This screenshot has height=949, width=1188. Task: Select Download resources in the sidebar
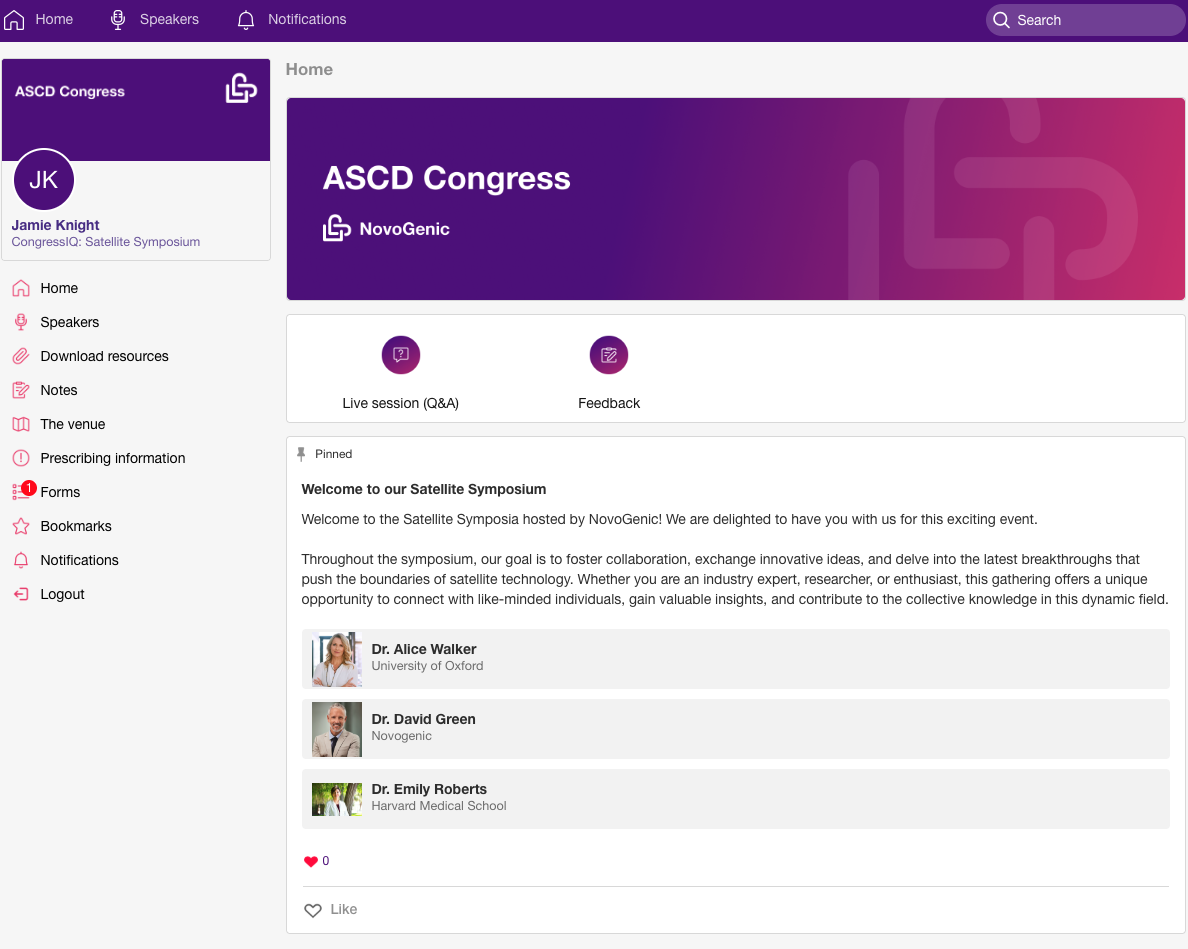[x=105, y=357]
